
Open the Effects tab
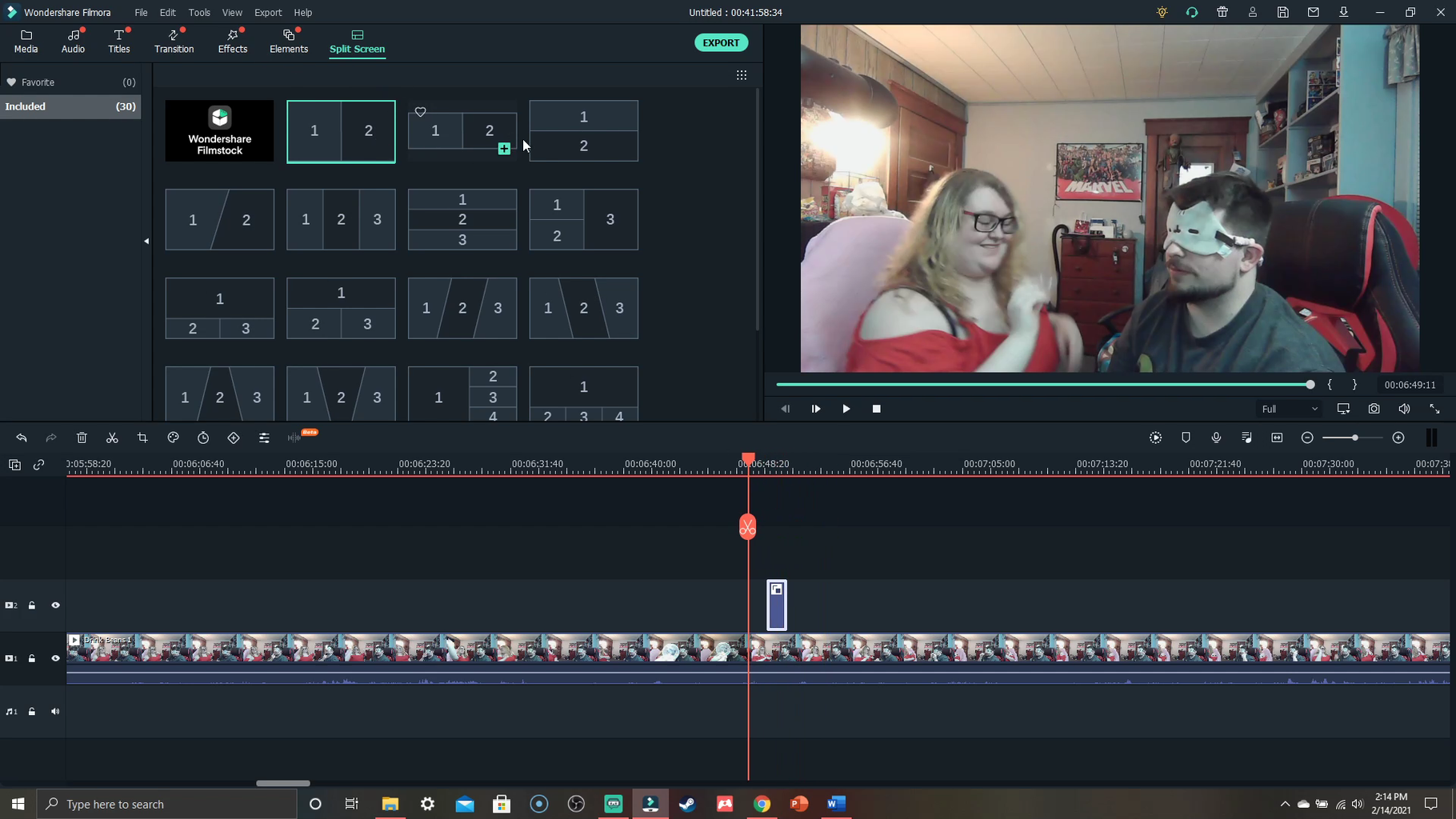pos(233,42)
